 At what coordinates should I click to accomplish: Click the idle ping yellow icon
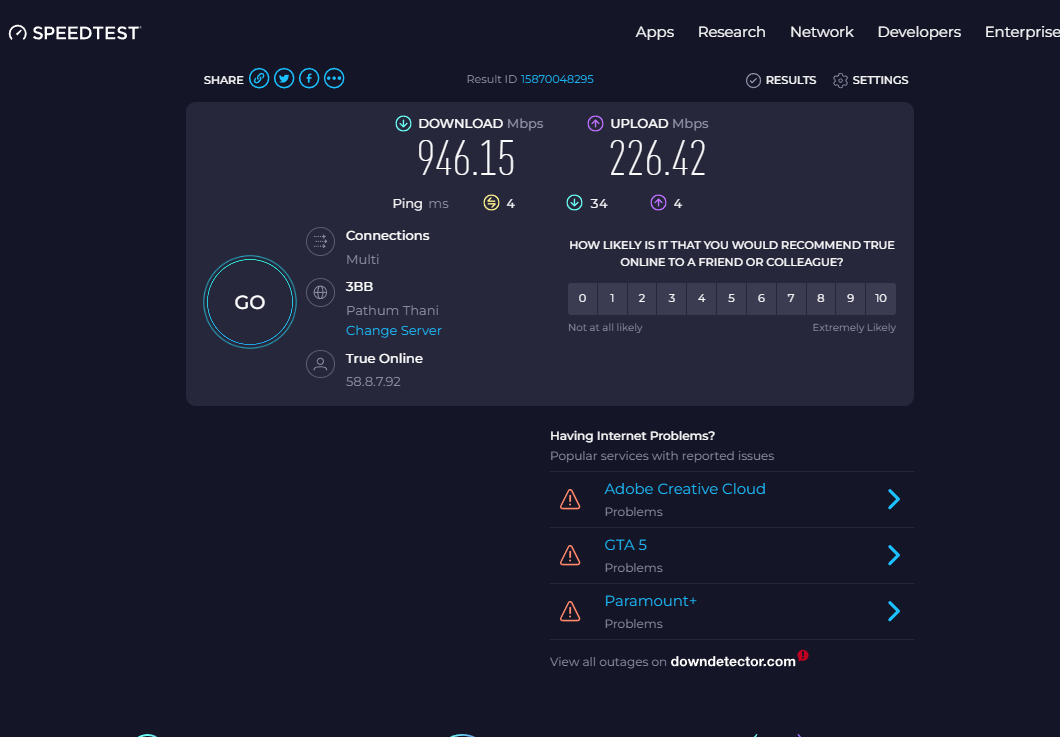[491, 203]
